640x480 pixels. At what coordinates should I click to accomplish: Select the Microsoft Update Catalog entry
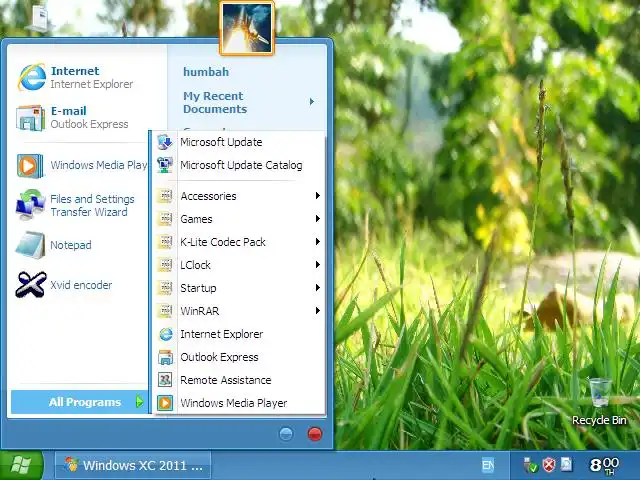tap(239, 165)
